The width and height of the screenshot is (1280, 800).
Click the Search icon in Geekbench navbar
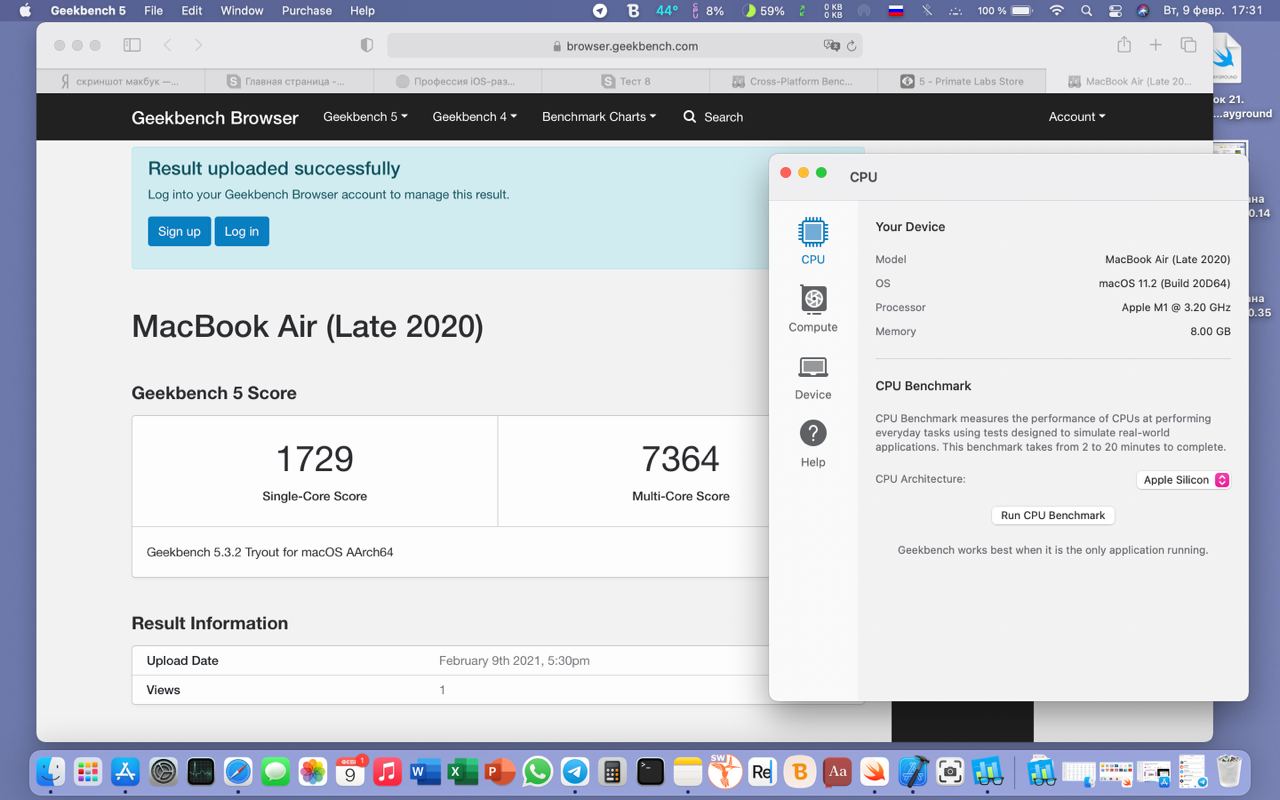coord(690,117)
